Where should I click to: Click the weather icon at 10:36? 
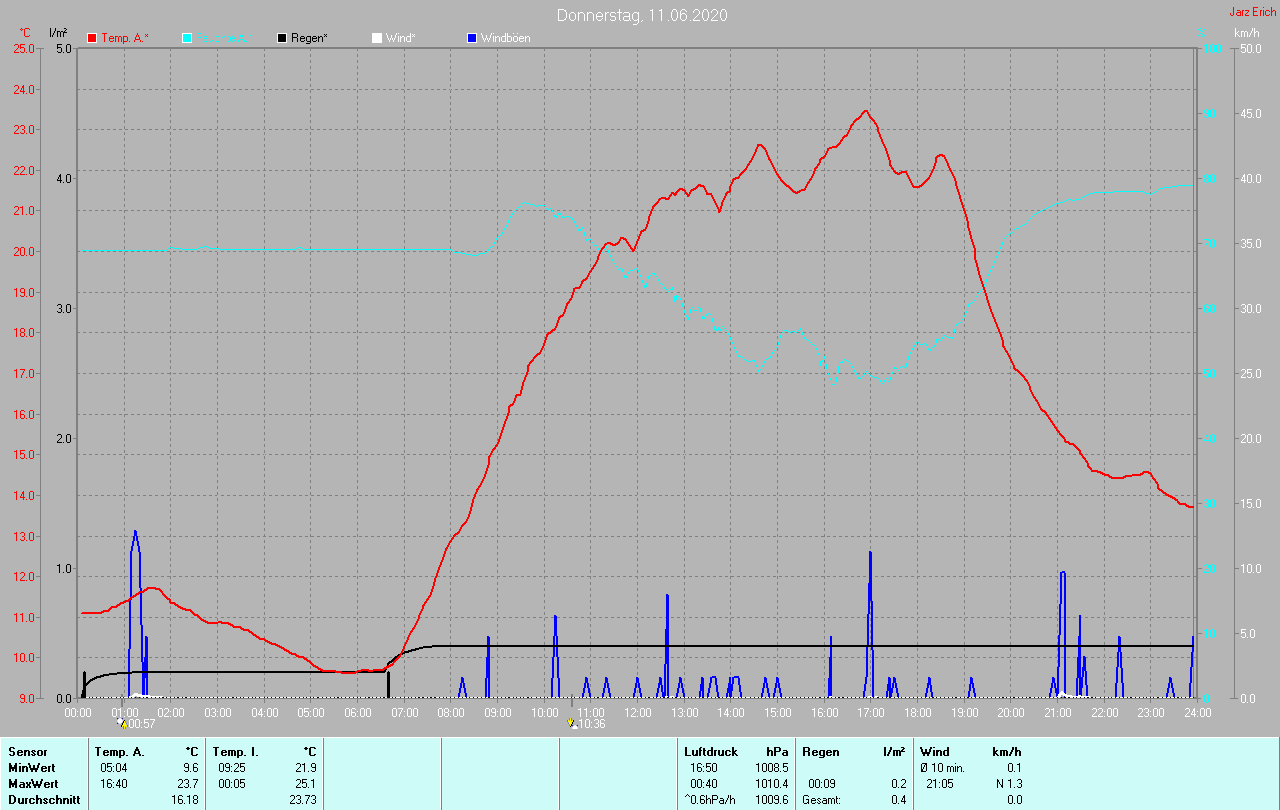(571, 723)
